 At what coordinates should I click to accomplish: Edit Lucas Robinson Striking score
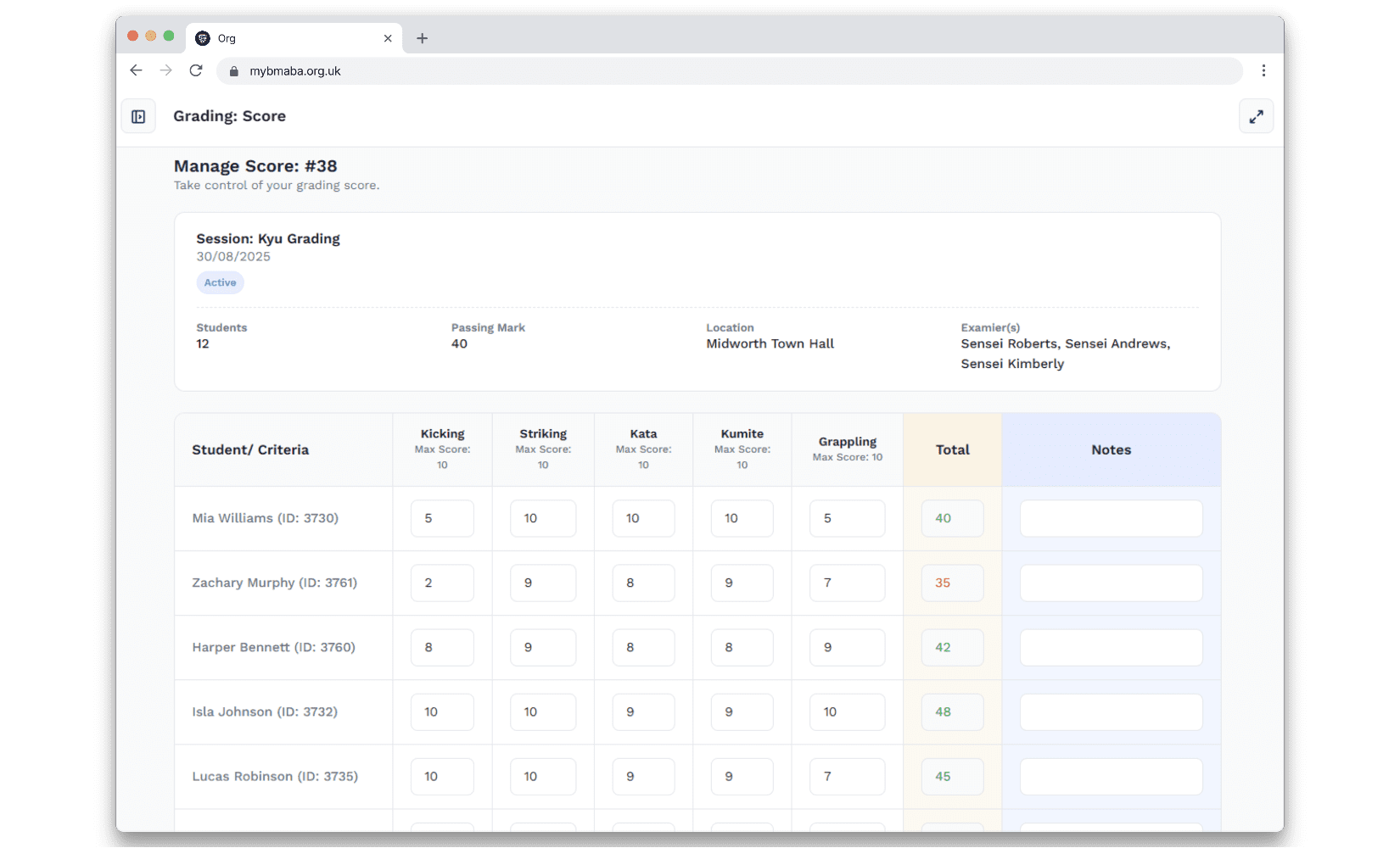click(x=543, y=776)
